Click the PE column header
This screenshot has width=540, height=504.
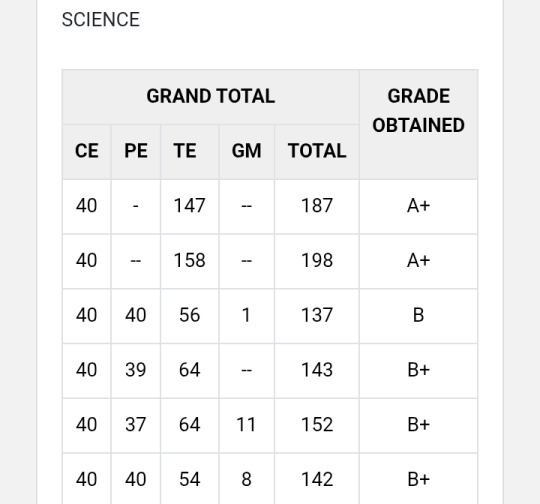136,152
